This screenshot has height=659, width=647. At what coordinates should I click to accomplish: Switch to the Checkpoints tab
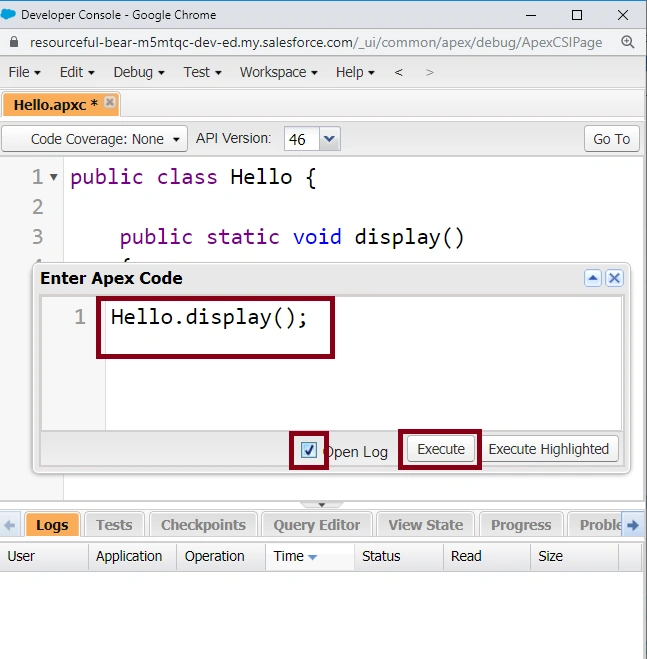[x=203, y=525]
